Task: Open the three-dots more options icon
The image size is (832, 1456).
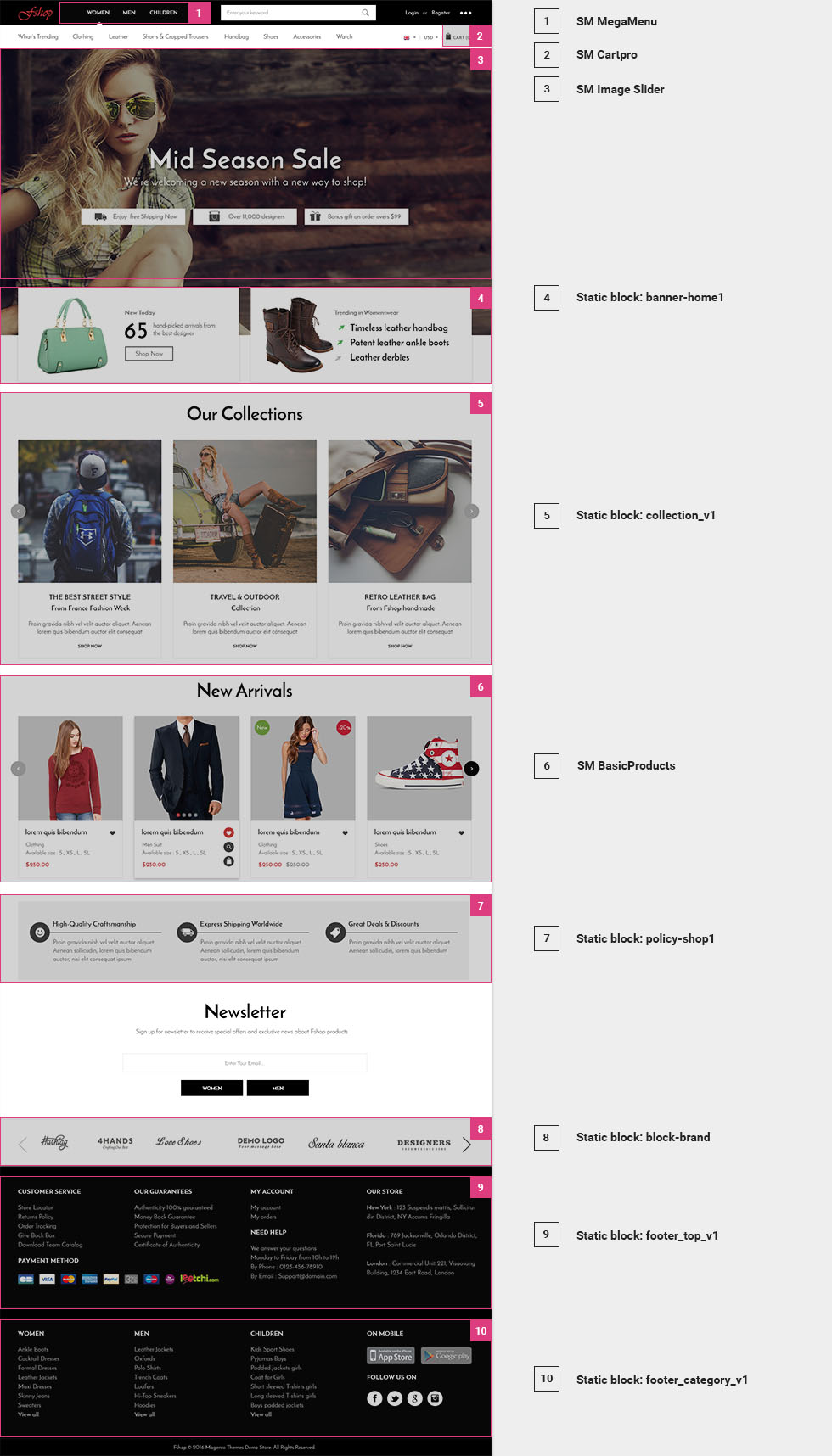Action: 465,13
